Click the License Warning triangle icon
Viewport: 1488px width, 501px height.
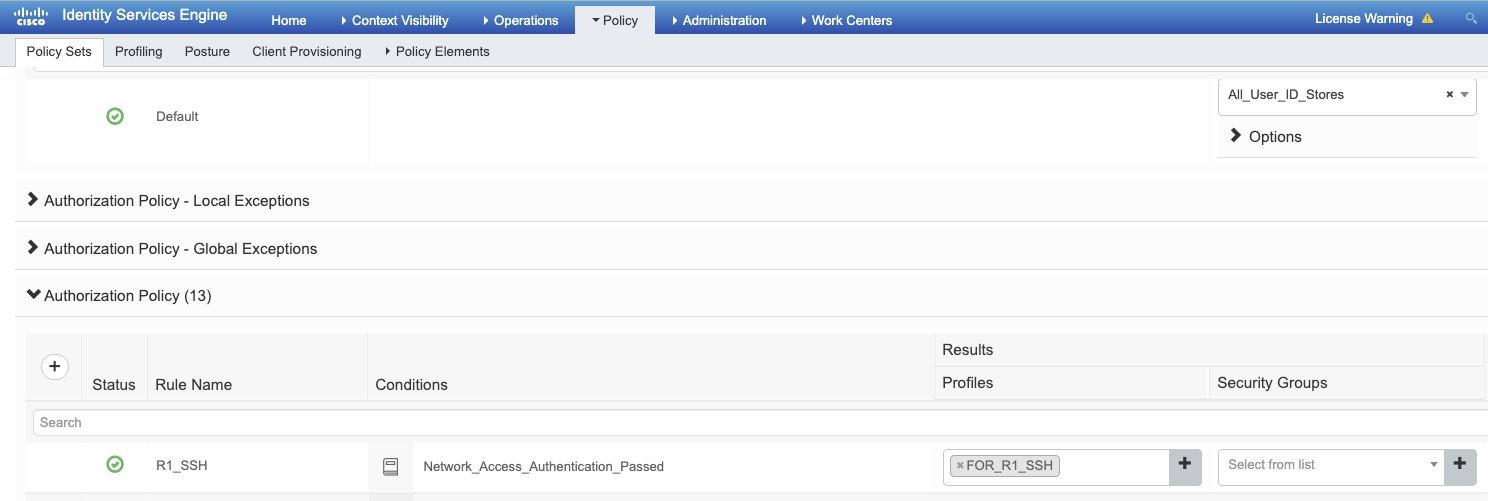[x=1427, y=19]
